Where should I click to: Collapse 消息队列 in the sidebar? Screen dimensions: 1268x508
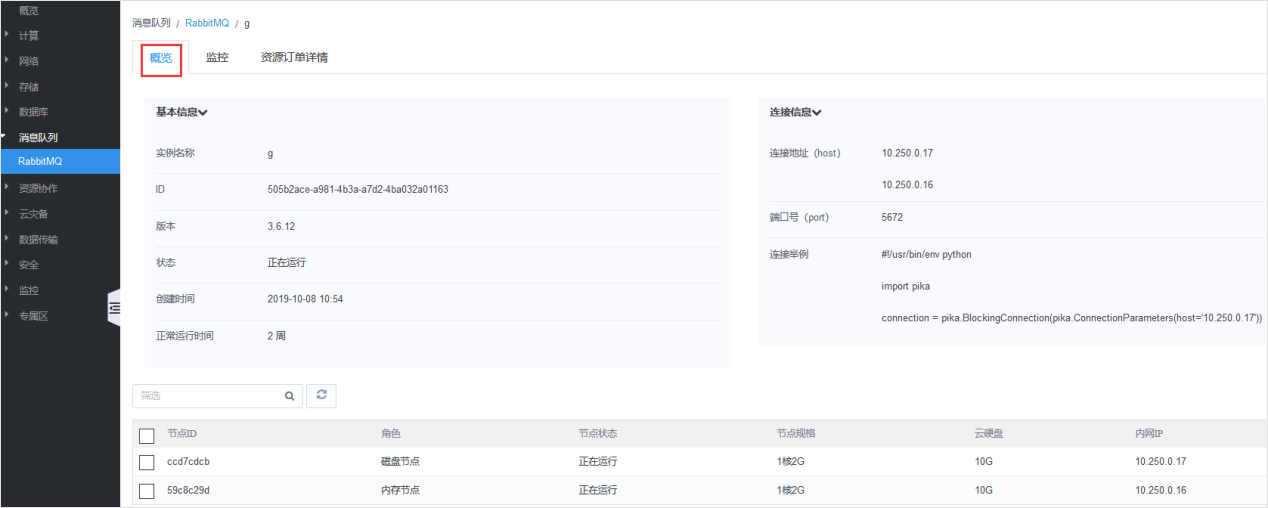click(x=38, y=137)
